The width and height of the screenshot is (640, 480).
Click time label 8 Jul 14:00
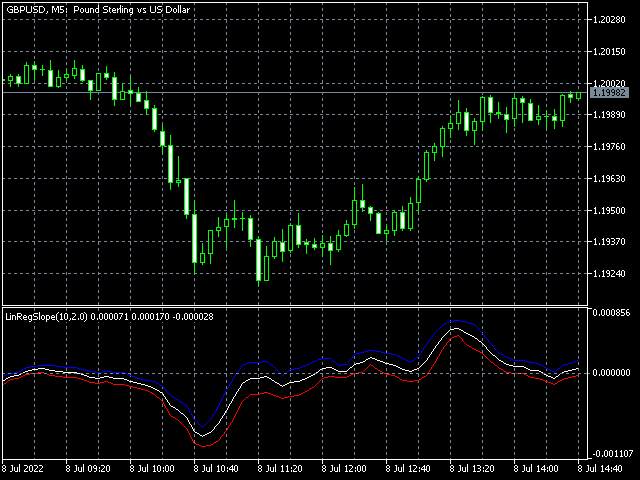click(x=536, y=468)
